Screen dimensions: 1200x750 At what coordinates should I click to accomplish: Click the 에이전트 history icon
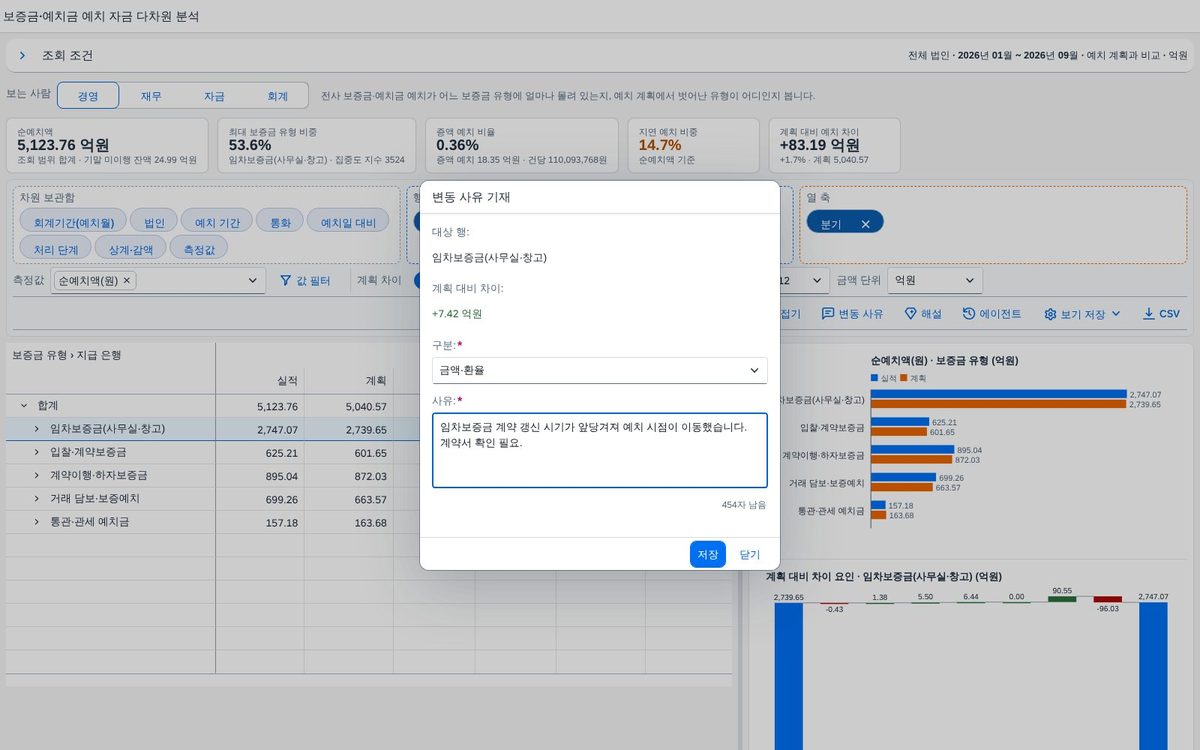click(969, 314)
